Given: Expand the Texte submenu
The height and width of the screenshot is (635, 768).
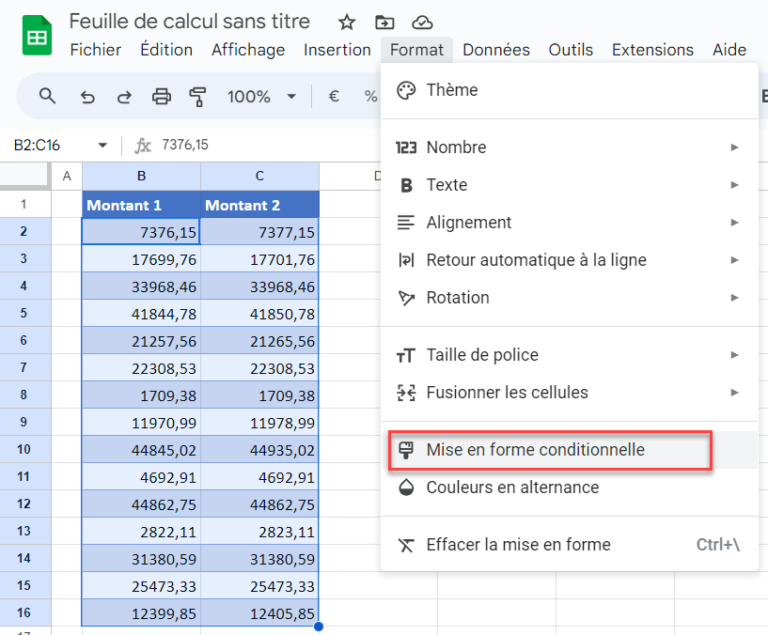Looking at the screenshot, I should coord(570,185).
